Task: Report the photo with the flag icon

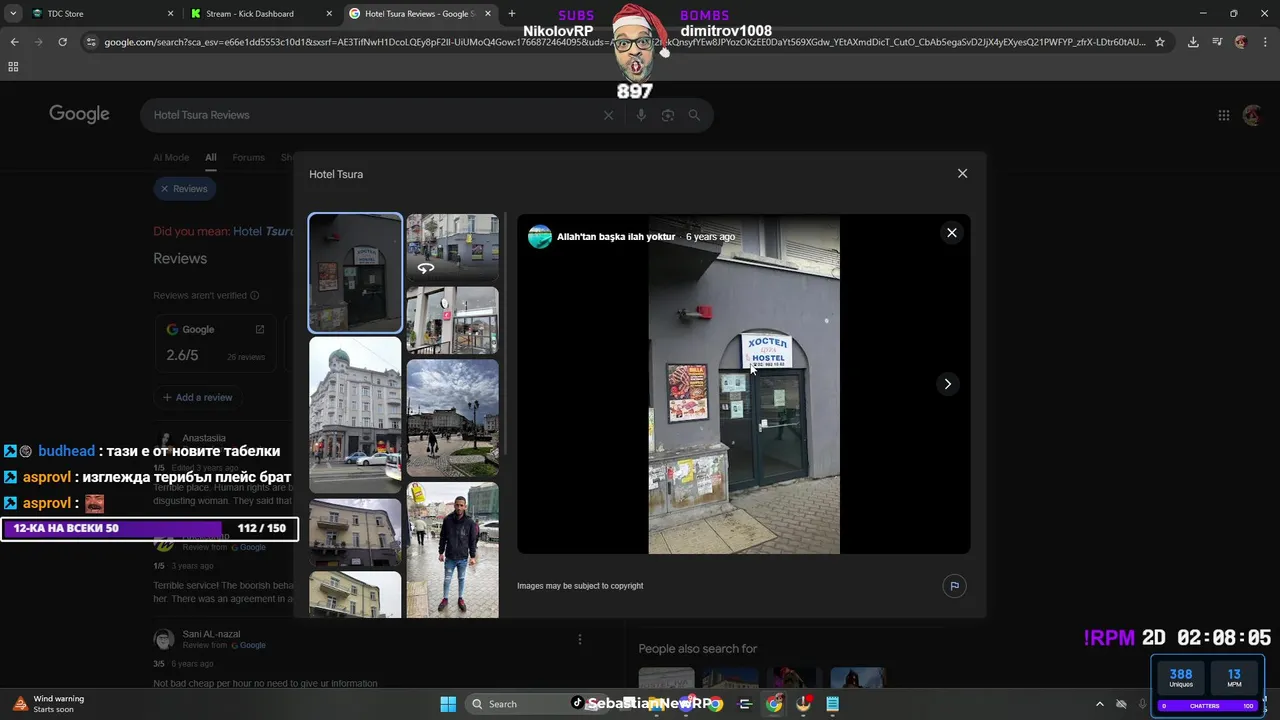Action: (954, 586)
